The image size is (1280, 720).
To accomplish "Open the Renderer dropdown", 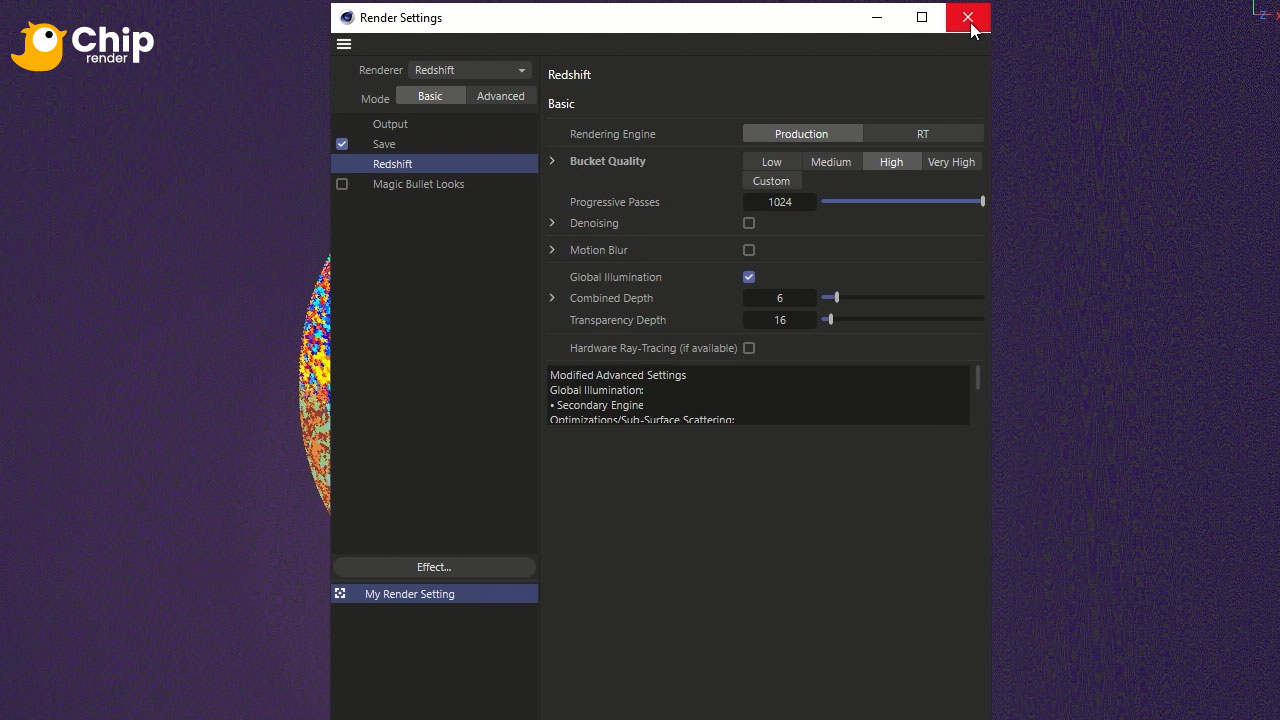I will (470, 70).
